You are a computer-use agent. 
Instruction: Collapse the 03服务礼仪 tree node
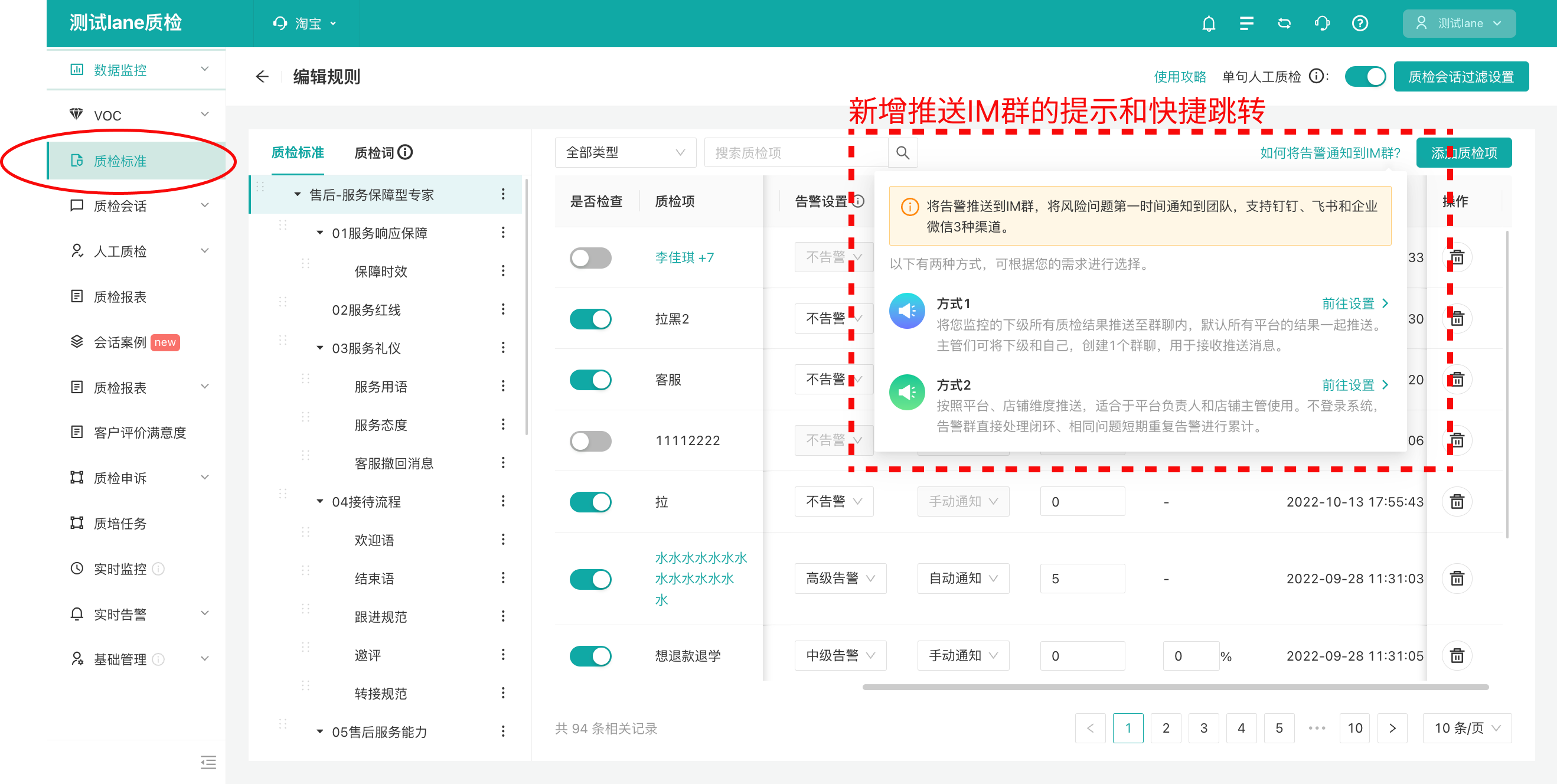click(320, 348)
